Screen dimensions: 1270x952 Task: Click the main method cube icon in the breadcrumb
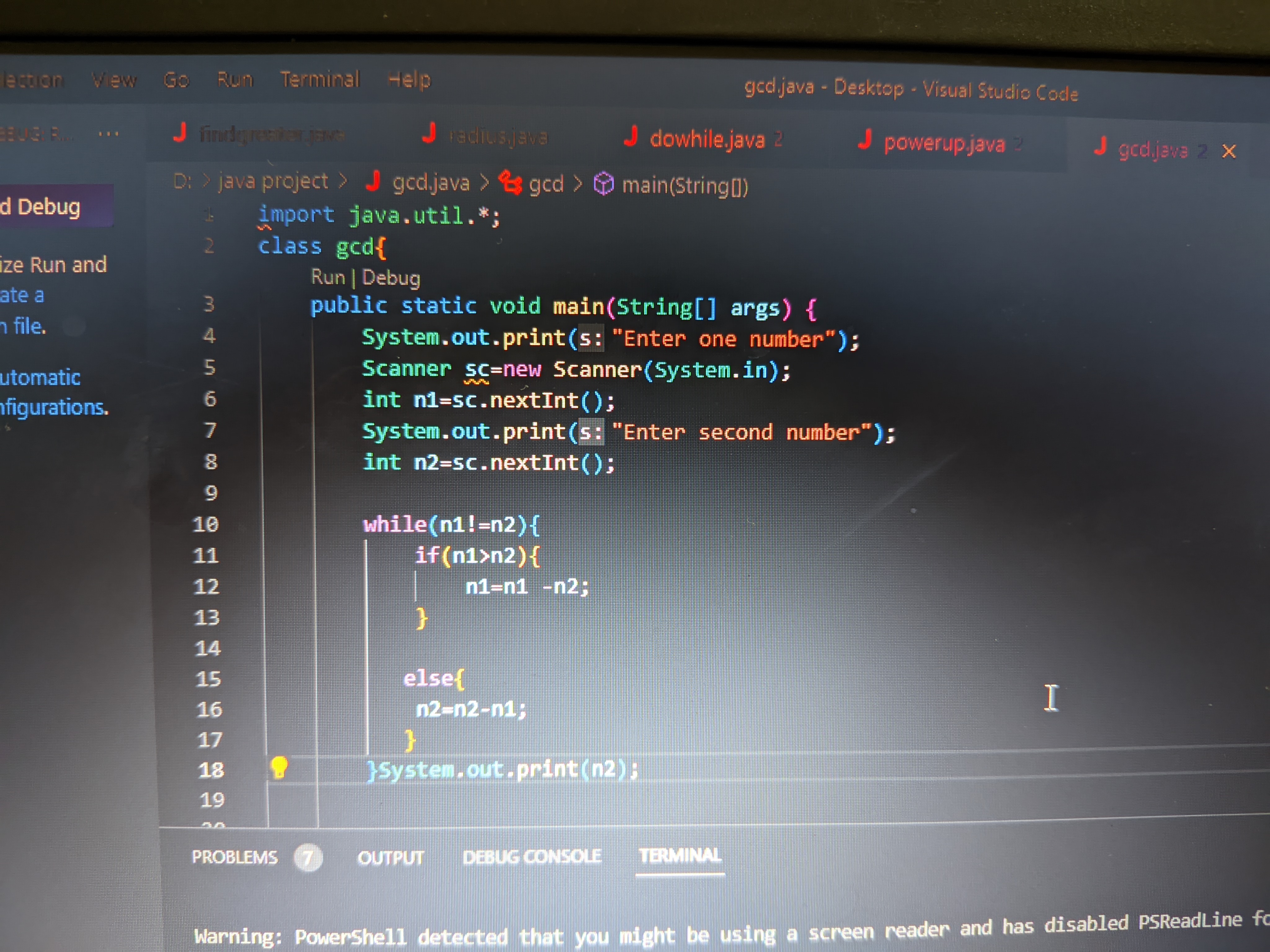click(603, 184)
